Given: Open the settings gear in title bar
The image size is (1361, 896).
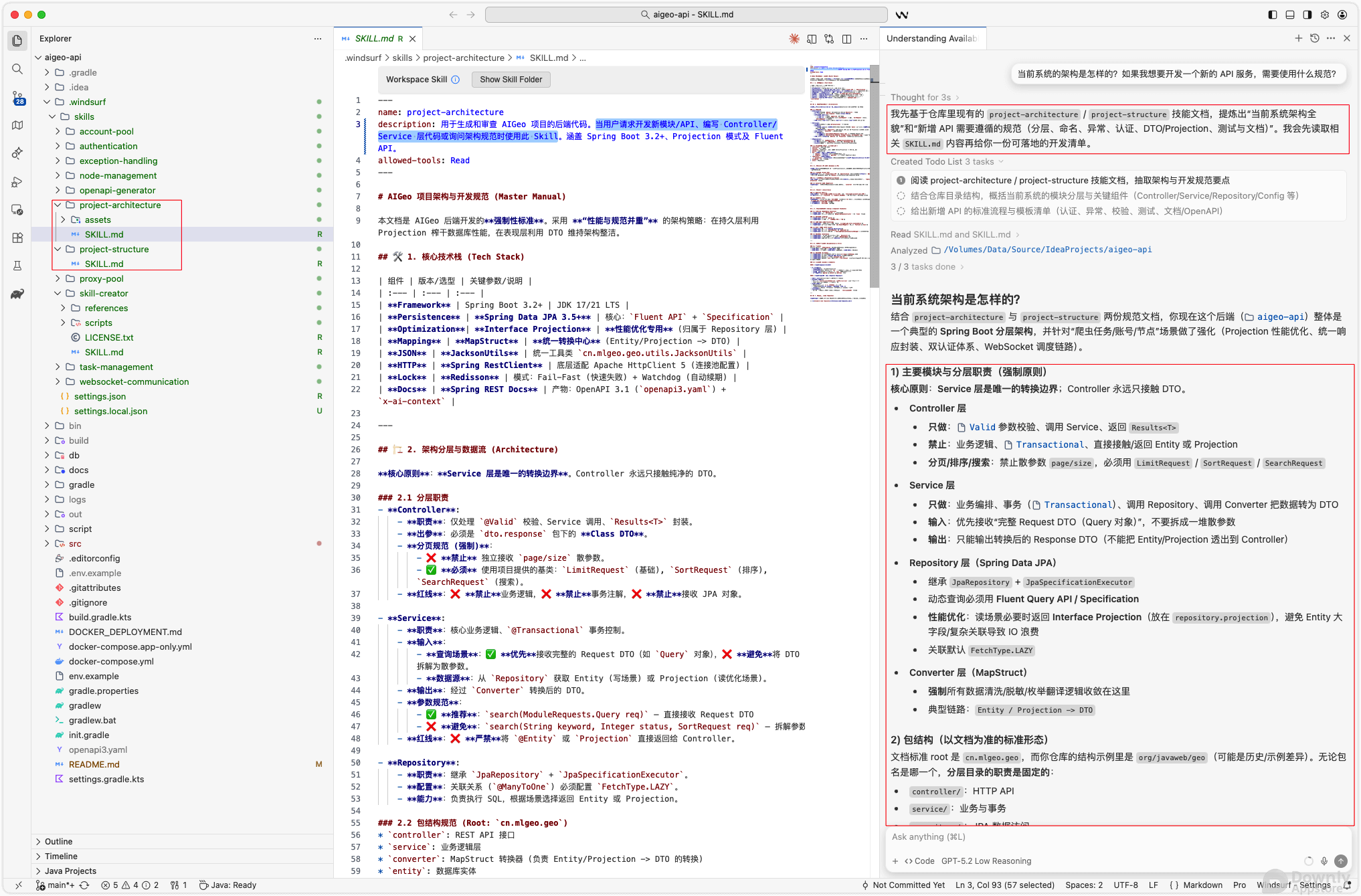Looking at the screenshot, I should point(1325,14).
